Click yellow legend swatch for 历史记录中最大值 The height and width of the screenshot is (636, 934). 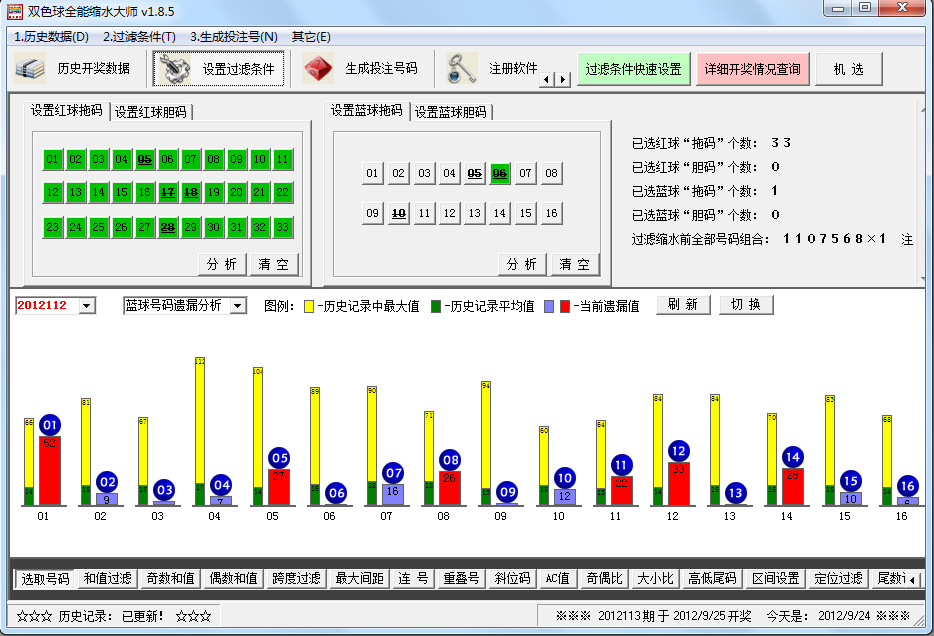[309, 306]
